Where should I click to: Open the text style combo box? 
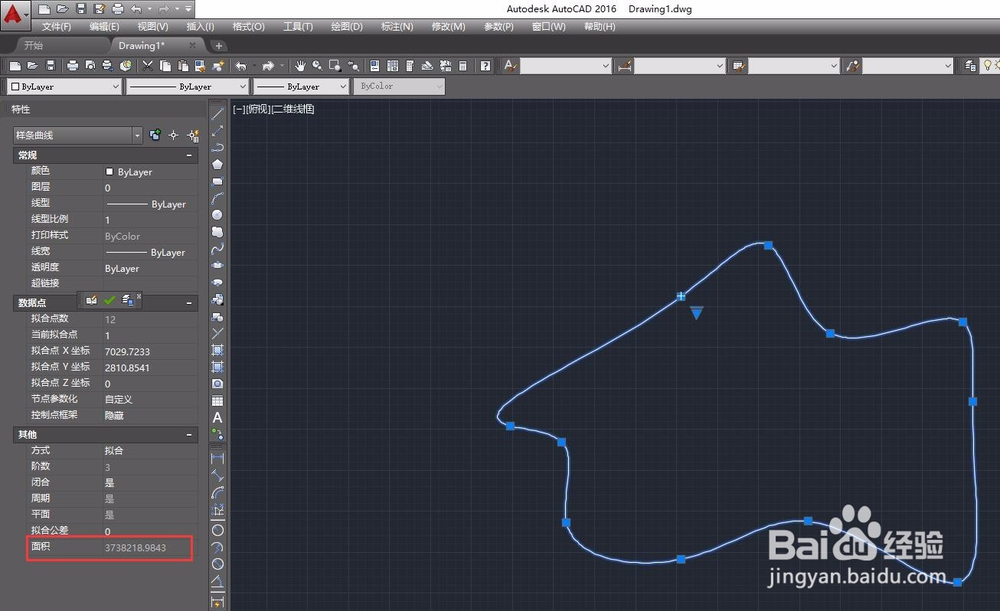(566, 66)
